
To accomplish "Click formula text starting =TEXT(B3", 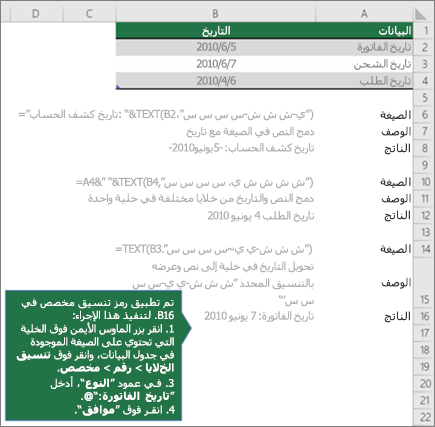I will [x=214, y=249].
